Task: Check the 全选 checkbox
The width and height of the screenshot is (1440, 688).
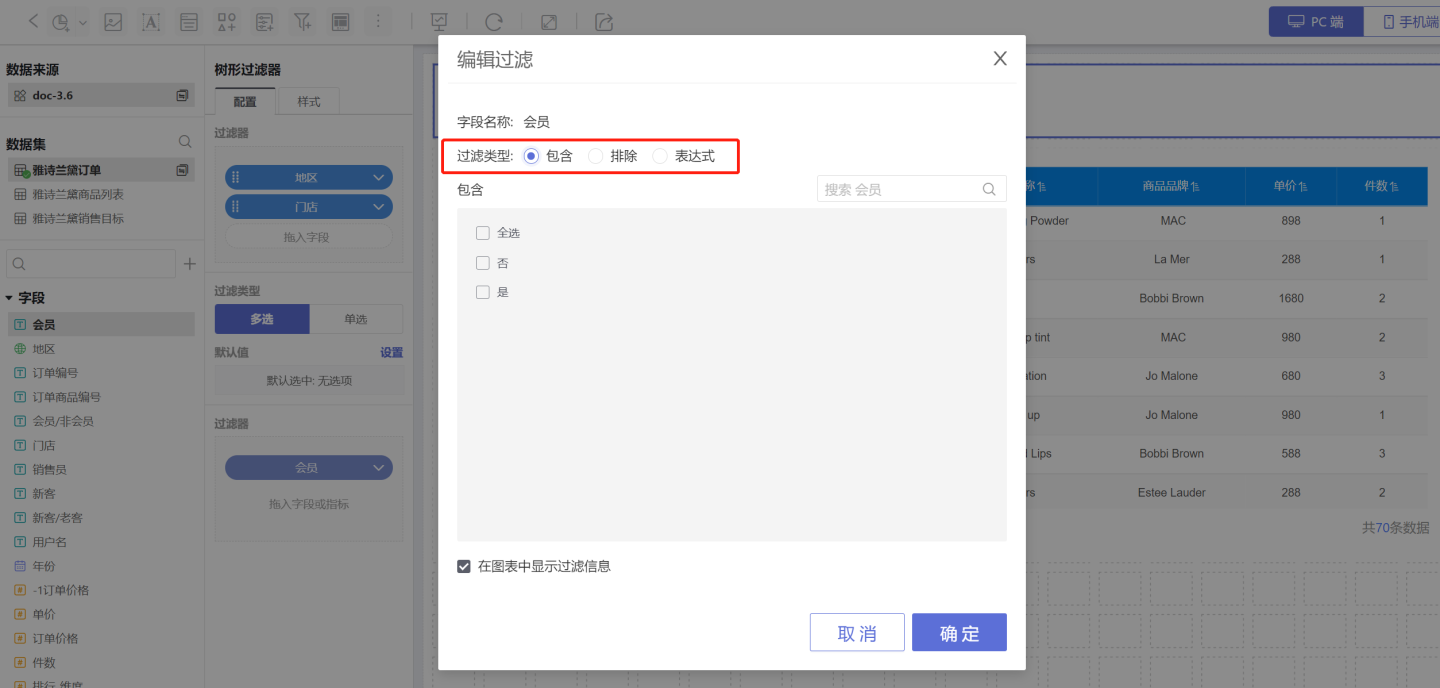Action: point(483,233)
